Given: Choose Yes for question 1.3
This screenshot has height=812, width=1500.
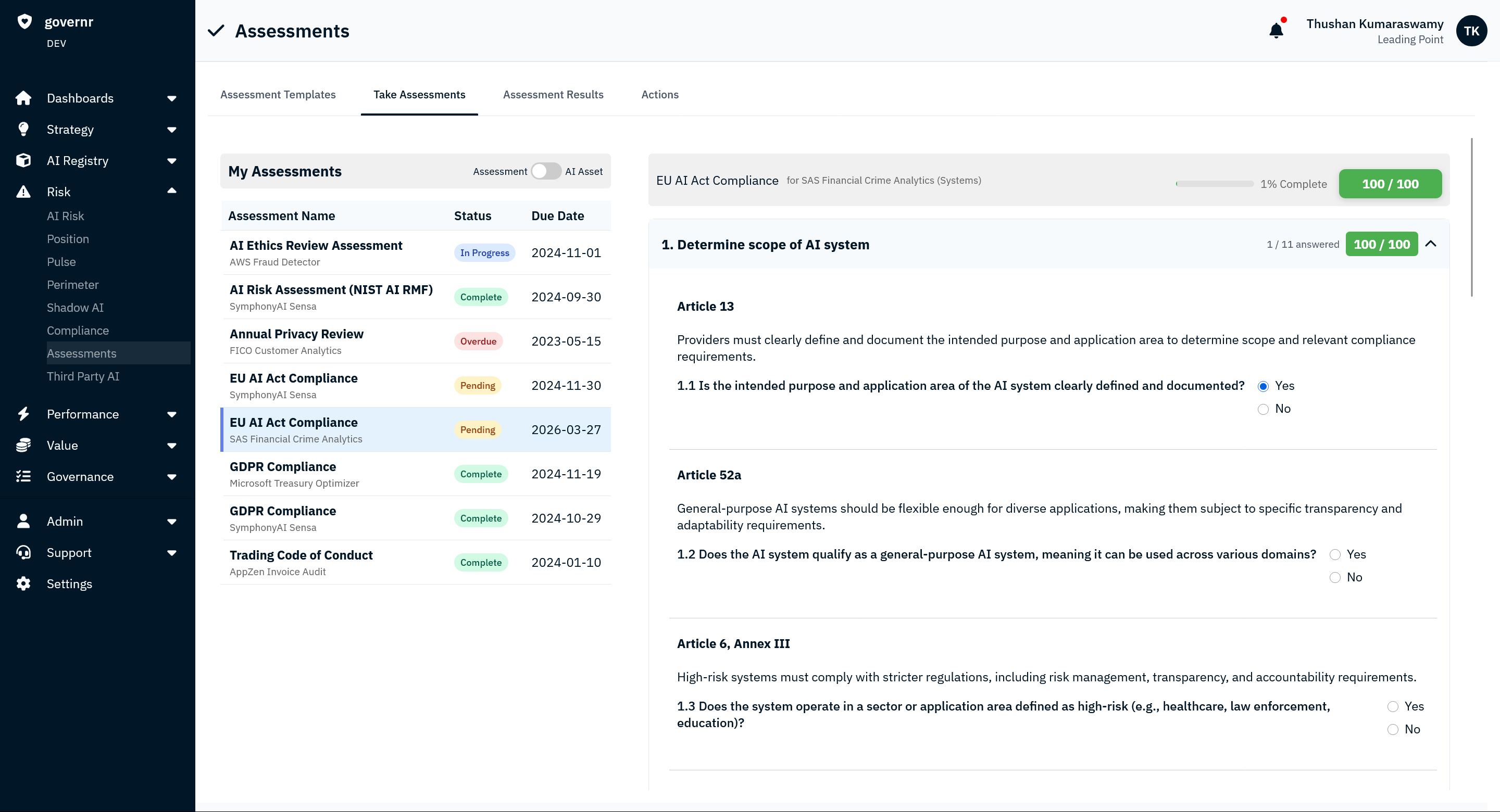Looking at the screenshot, I should pos(1392,707).
